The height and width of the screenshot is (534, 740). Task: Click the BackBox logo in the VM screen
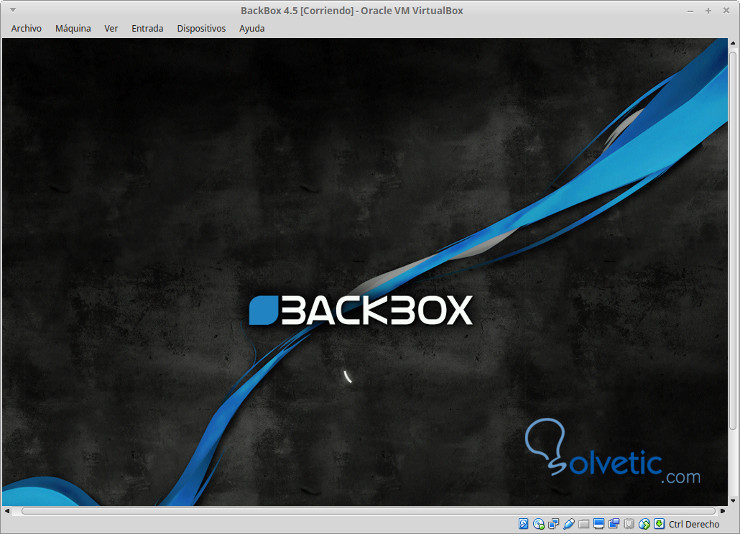(x=361, y=310)
